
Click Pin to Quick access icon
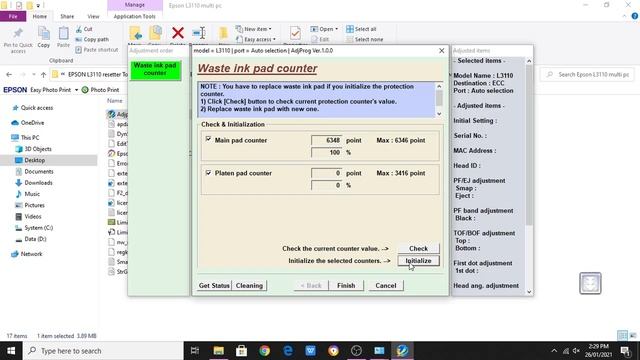click(18, 33)
